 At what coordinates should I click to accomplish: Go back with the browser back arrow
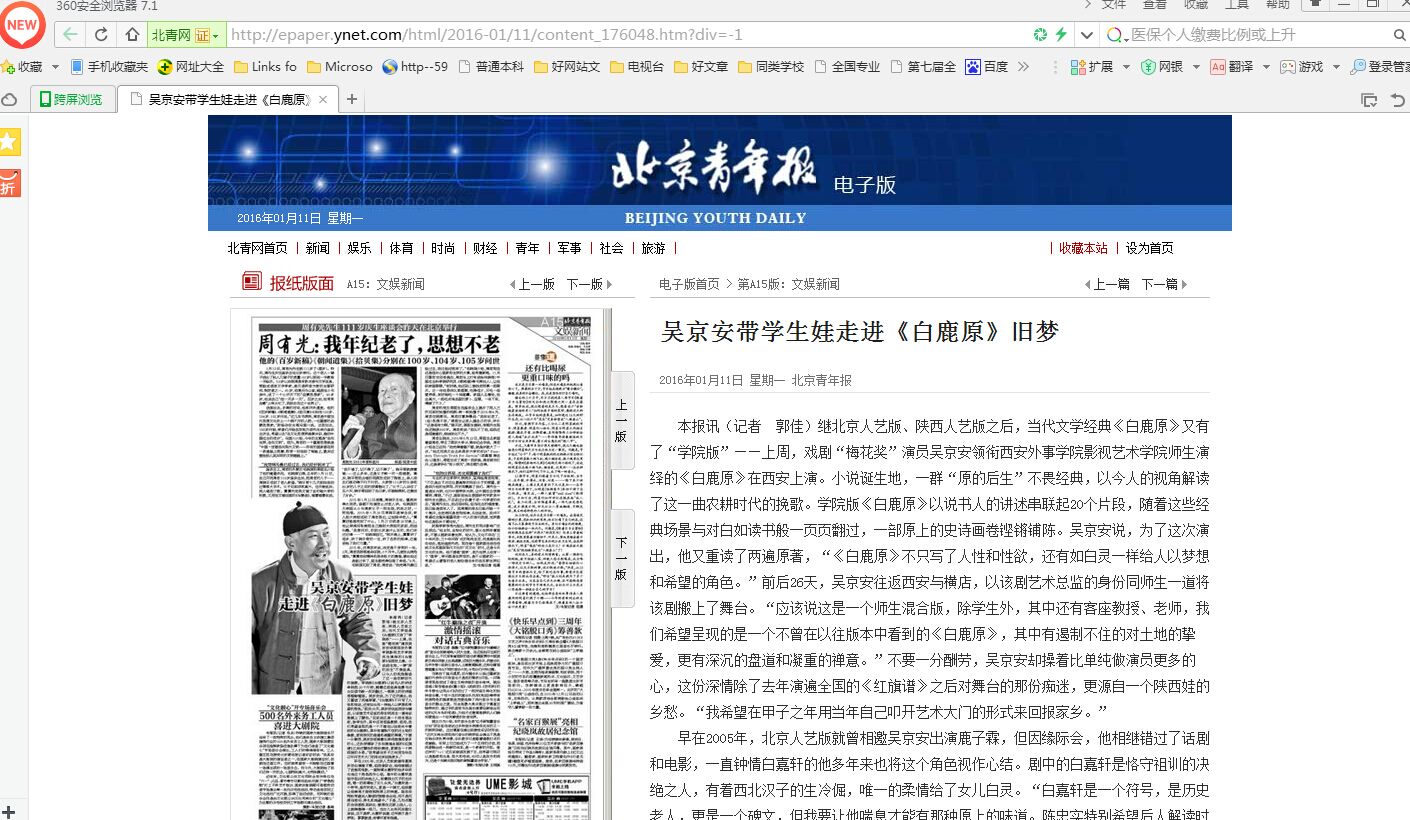70,35
